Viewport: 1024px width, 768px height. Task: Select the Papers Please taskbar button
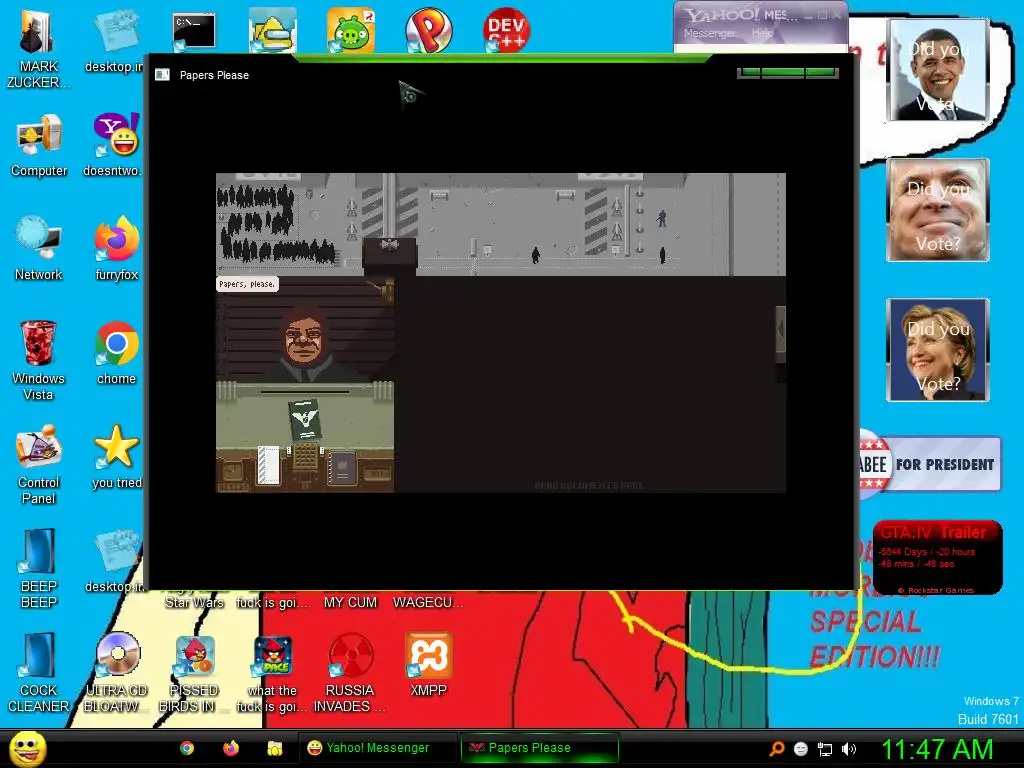click(539, 748)
